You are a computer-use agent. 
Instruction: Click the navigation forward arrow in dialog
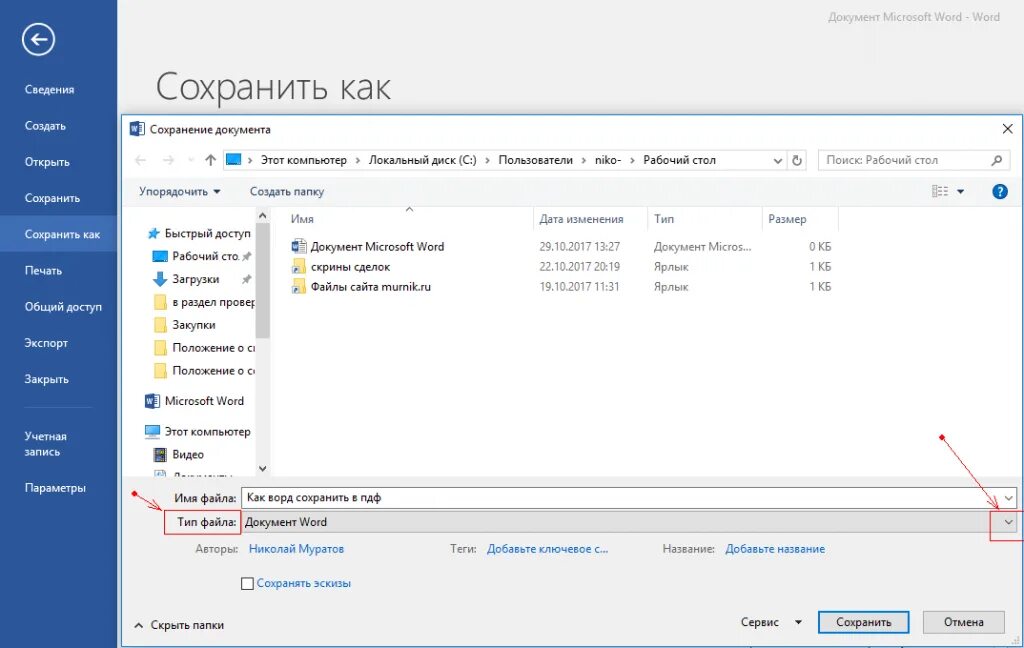(x=168, y=160)
